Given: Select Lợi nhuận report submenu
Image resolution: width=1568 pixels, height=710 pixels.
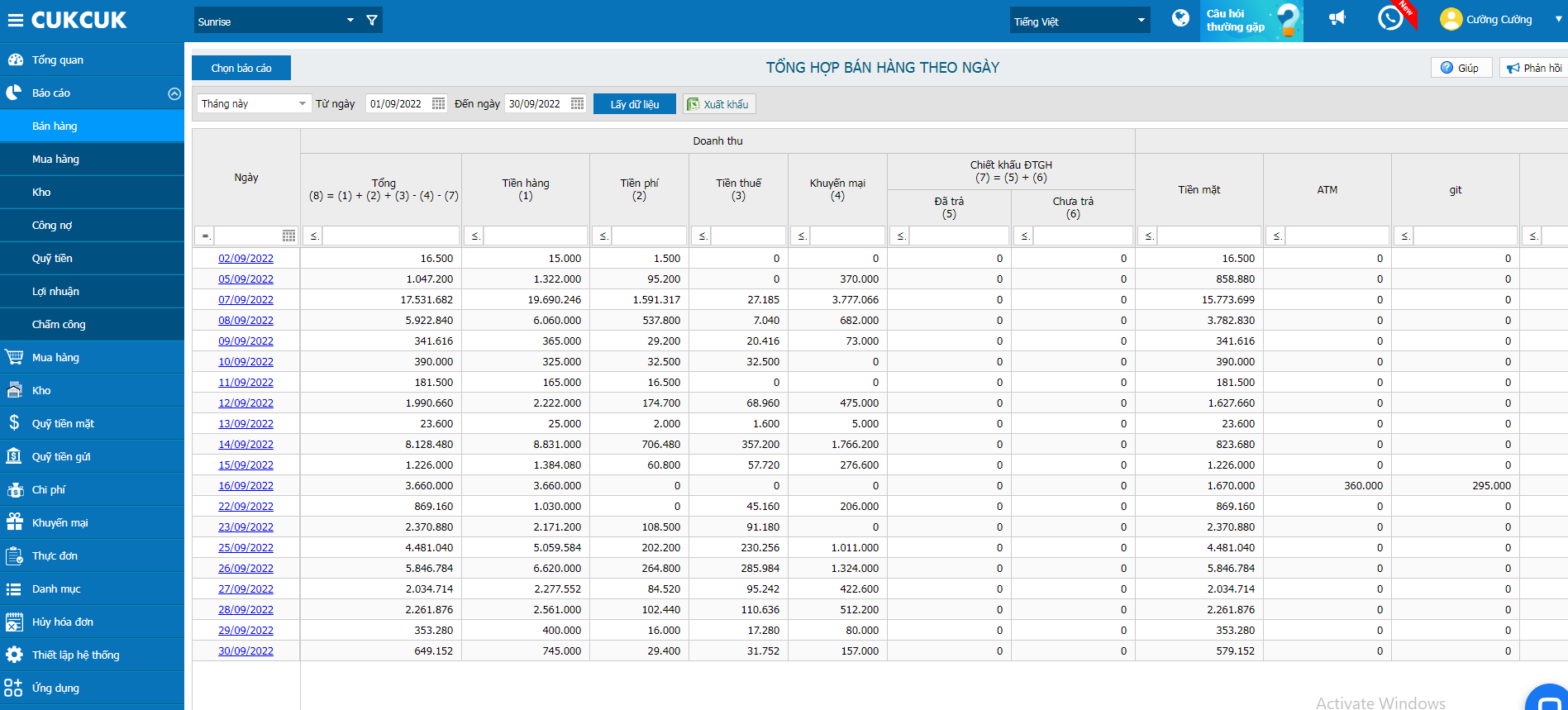Looking at the screenshot, I should [x=92, y=291].
